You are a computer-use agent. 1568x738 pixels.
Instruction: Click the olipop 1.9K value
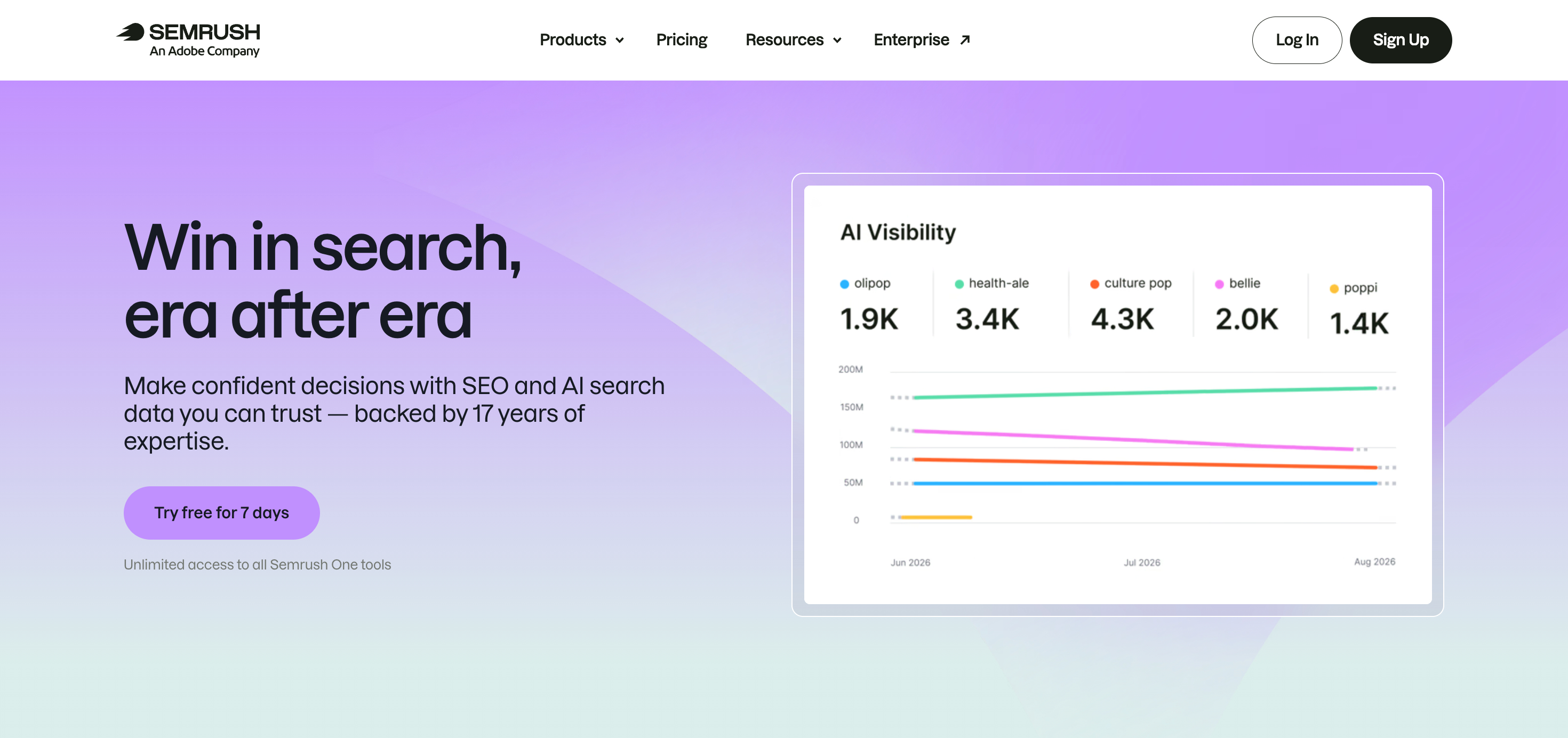tap(869, 319)
